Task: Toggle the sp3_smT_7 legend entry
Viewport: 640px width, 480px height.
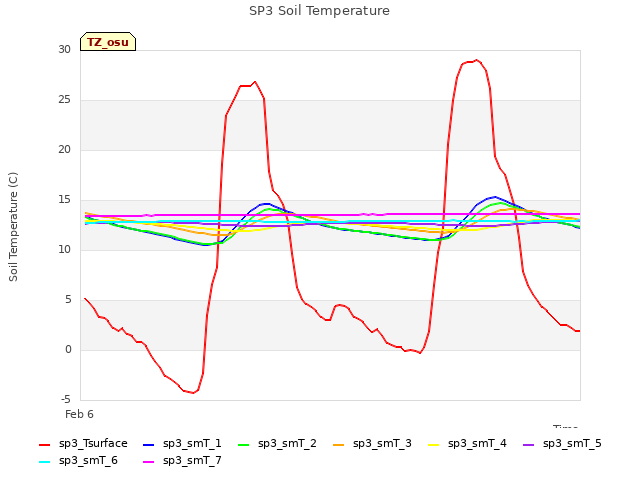Action: [x=182, y=461]
